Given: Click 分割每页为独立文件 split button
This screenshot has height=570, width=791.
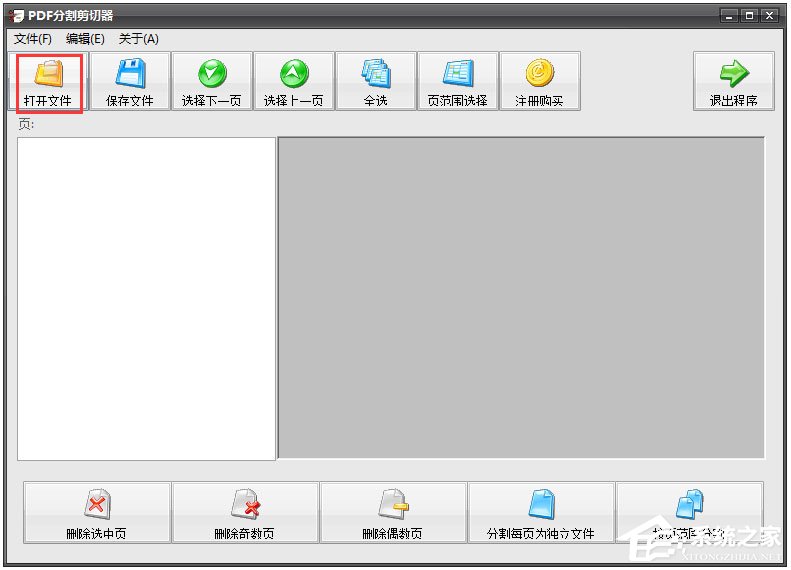Looking at the screenshot, I should (541, 512).
